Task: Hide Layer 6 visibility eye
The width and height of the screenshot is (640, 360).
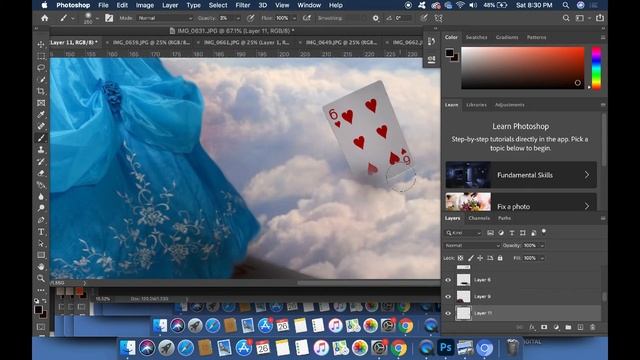Action: point(448,280)
